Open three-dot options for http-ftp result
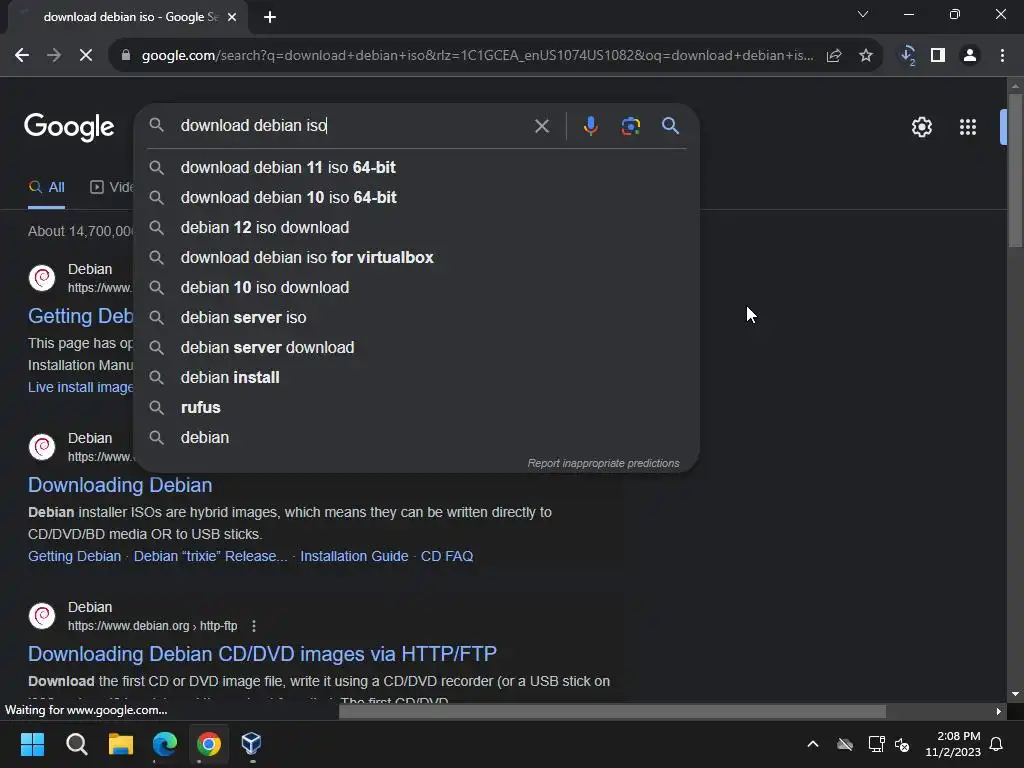1024x768 pixels. coord(254,626)
